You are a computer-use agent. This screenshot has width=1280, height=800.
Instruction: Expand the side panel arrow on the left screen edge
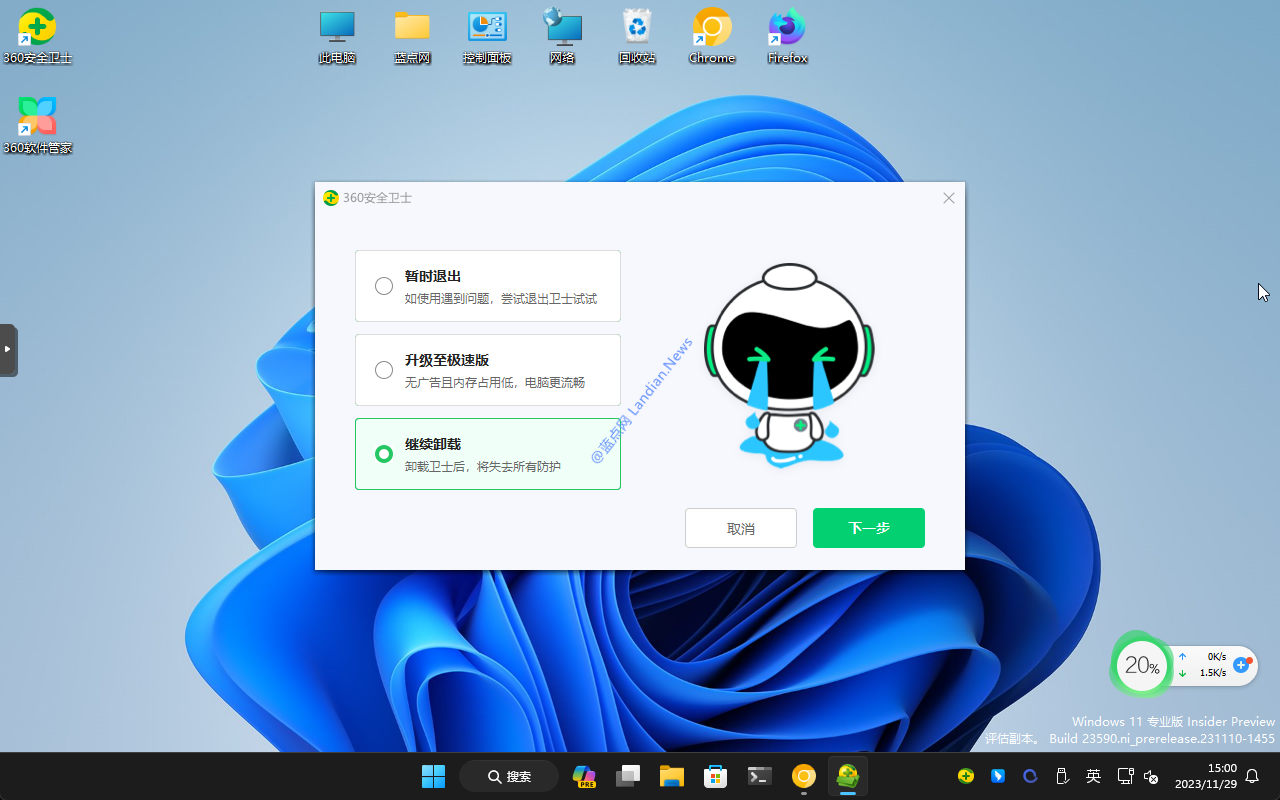coord(8,350)
